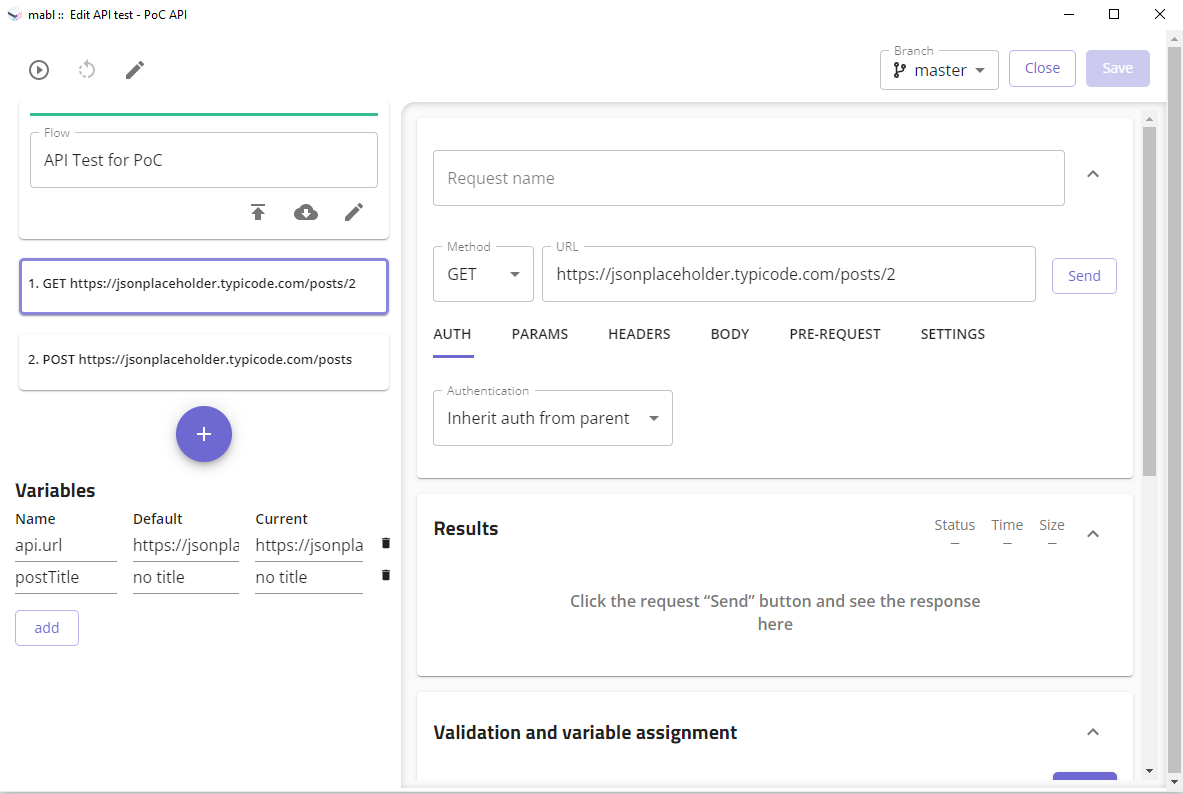Image resolution: width=1183 pixels, height=794 pixels.
Task: Add a new request with plus button
Action: (x=204, y=434)
